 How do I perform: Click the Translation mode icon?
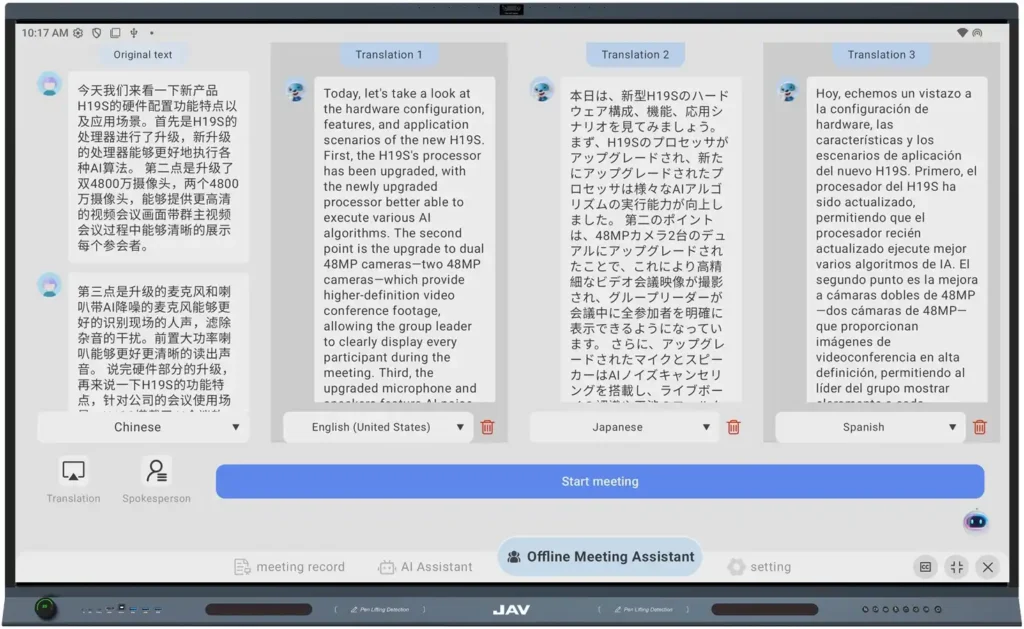[x=73, y=471]
